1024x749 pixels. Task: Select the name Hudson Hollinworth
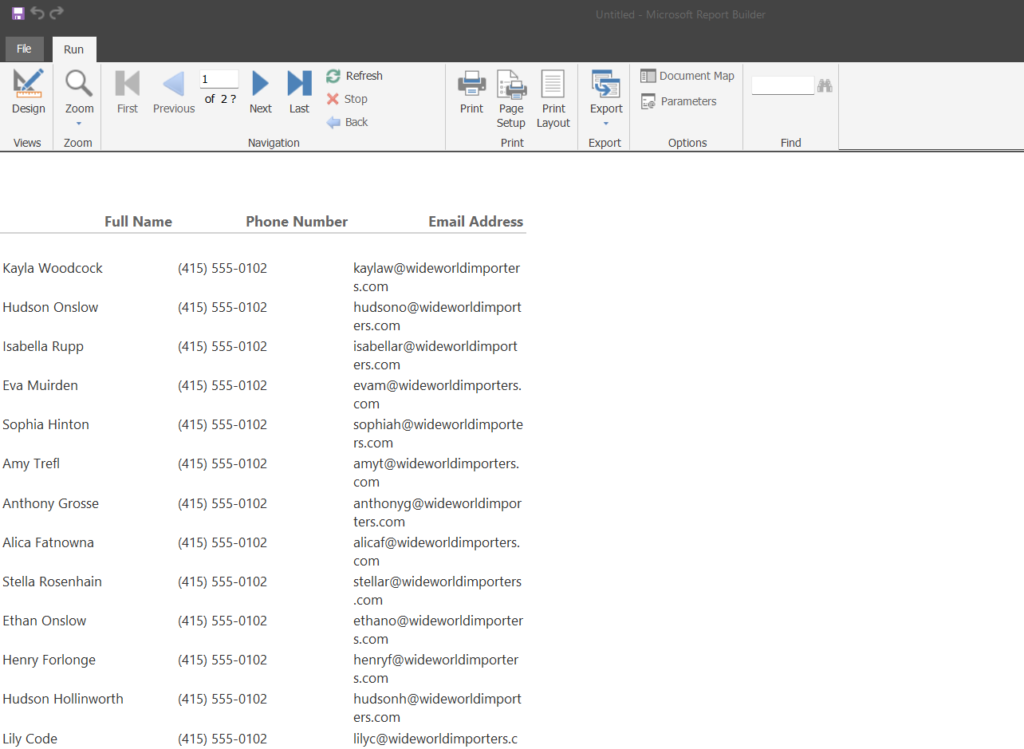[63, 699]
